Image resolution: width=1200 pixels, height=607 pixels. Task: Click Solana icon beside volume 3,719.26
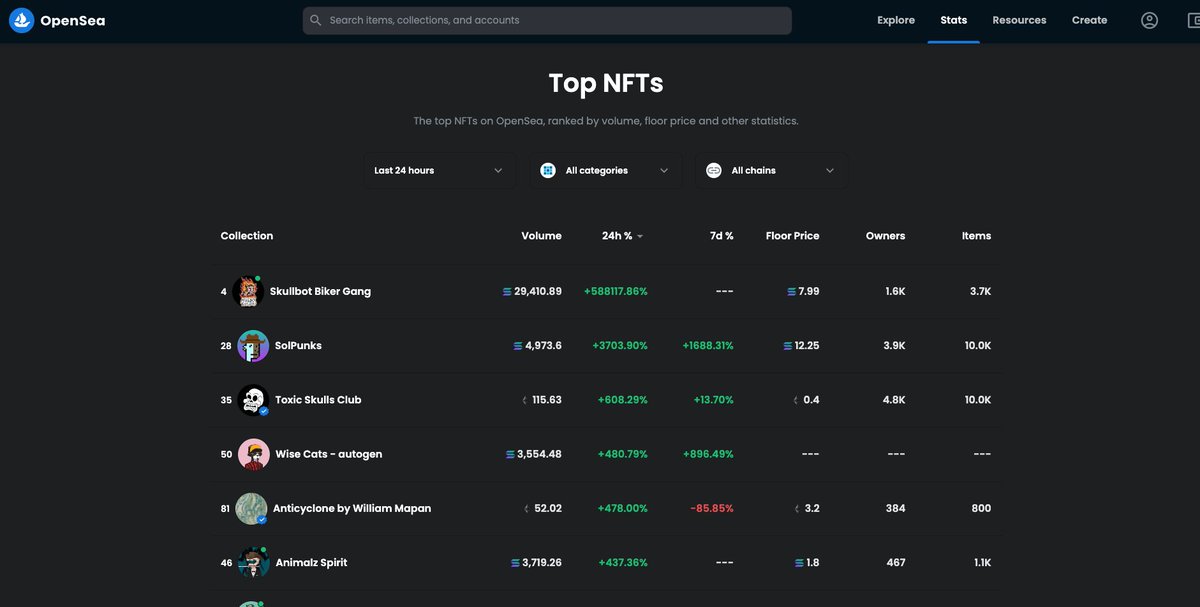point(515,563)
